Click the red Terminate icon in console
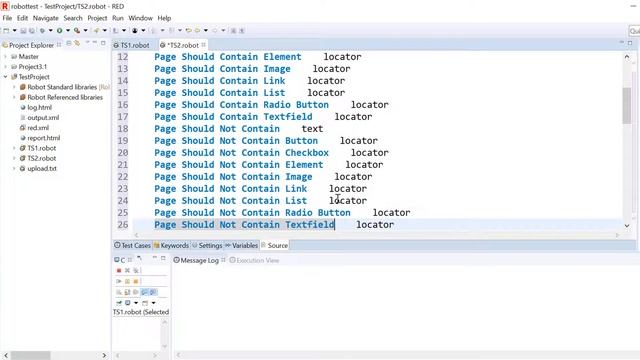The image size is (640, 360). (x=119, y=270)
